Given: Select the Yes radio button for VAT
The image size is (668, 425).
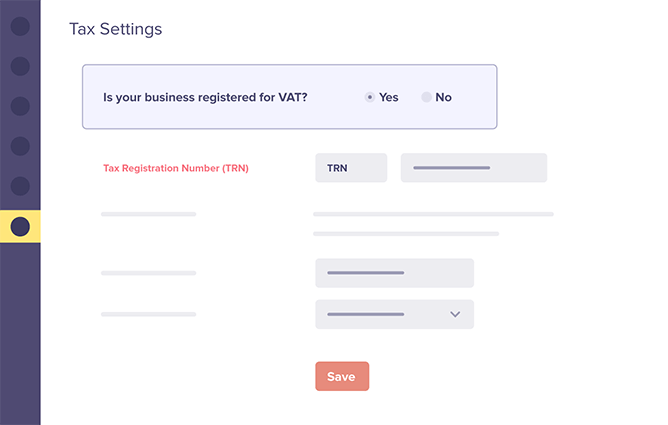Looking at the screenshot, I should click(x=370, y=97).
